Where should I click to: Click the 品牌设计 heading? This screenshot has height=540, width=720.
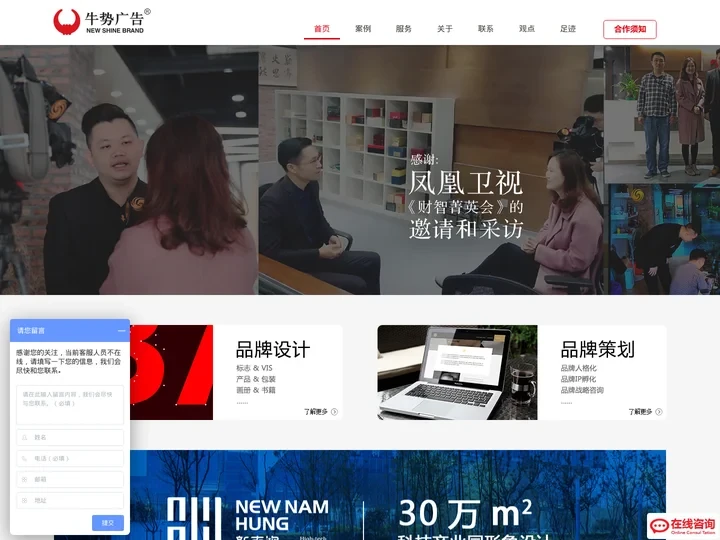click(x=273, y=349)
